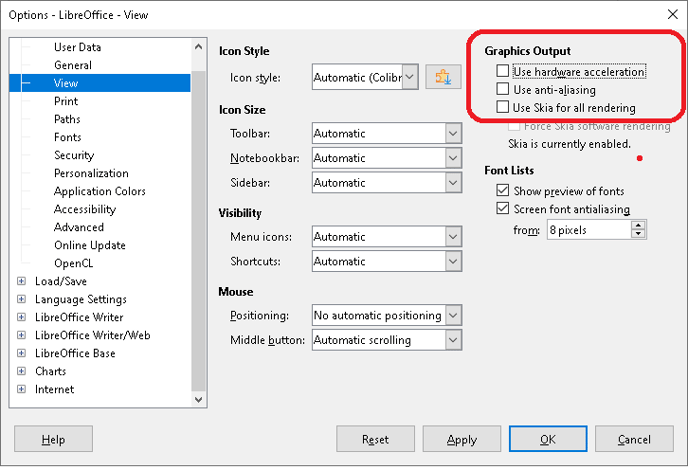Image resolution: width=688 pixels, height=470 pixels.
Task: Enable Use Skia for all rendering
Action: pos(502,107)
